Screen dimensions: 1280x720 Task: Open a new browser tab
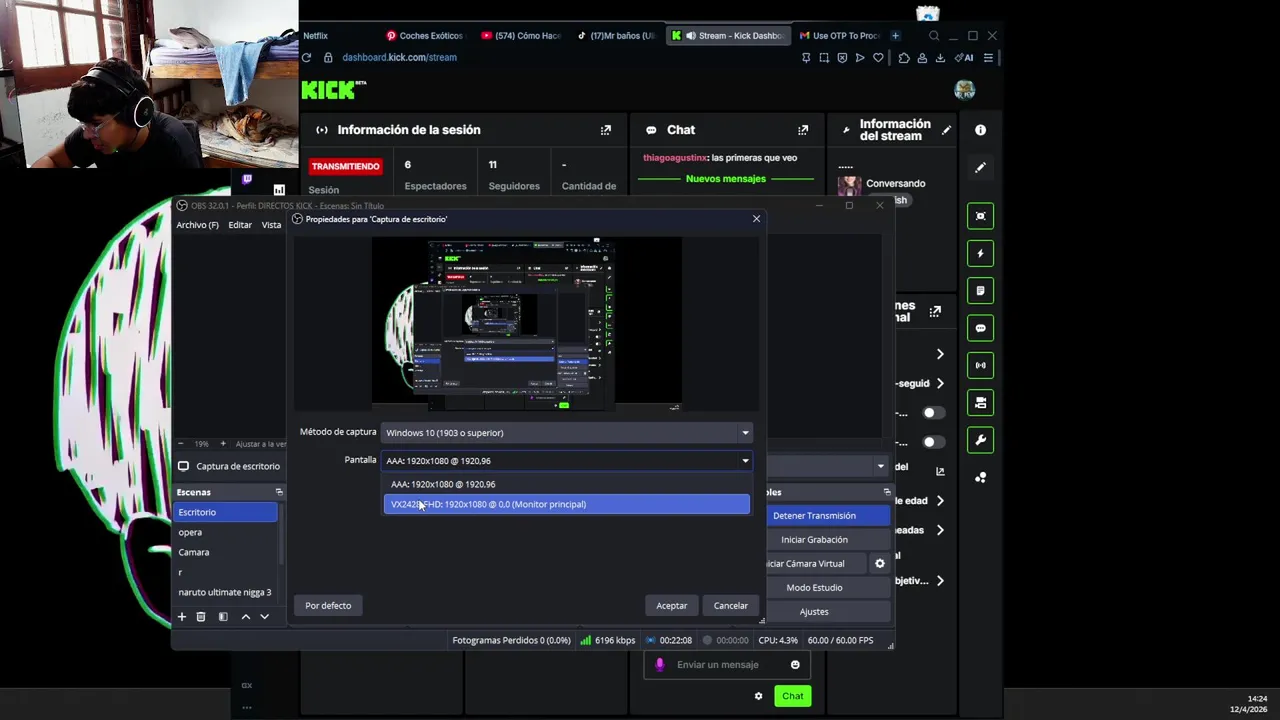pyautogui.click(x=895, y=36)
